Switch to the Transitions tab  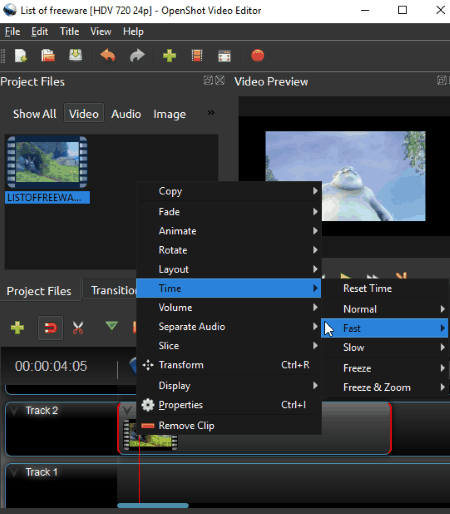coord(110,290)
